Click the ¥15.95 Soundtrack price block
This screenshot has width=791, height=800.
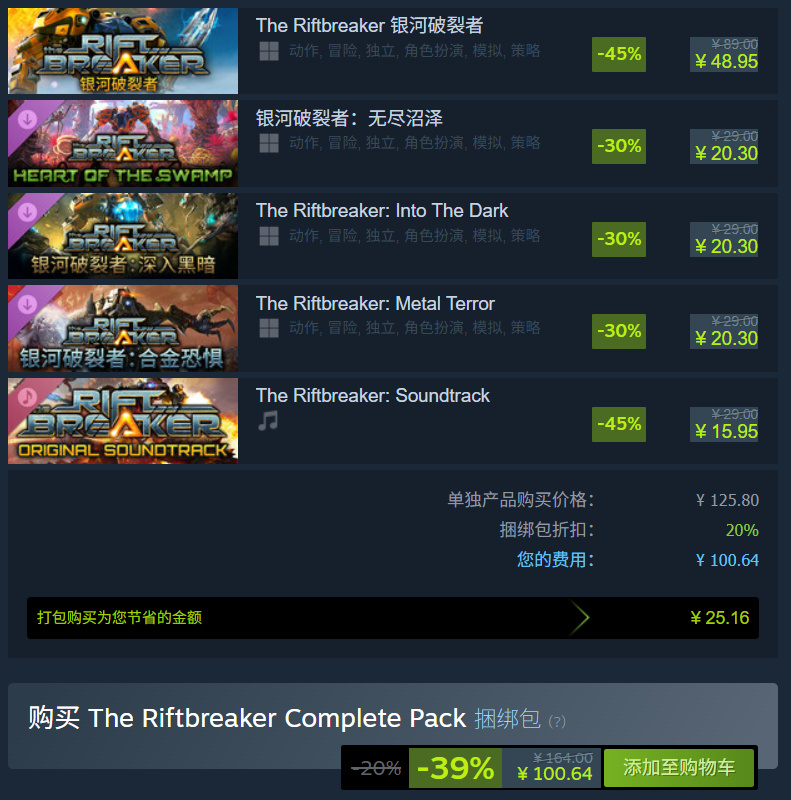[724, 424]
